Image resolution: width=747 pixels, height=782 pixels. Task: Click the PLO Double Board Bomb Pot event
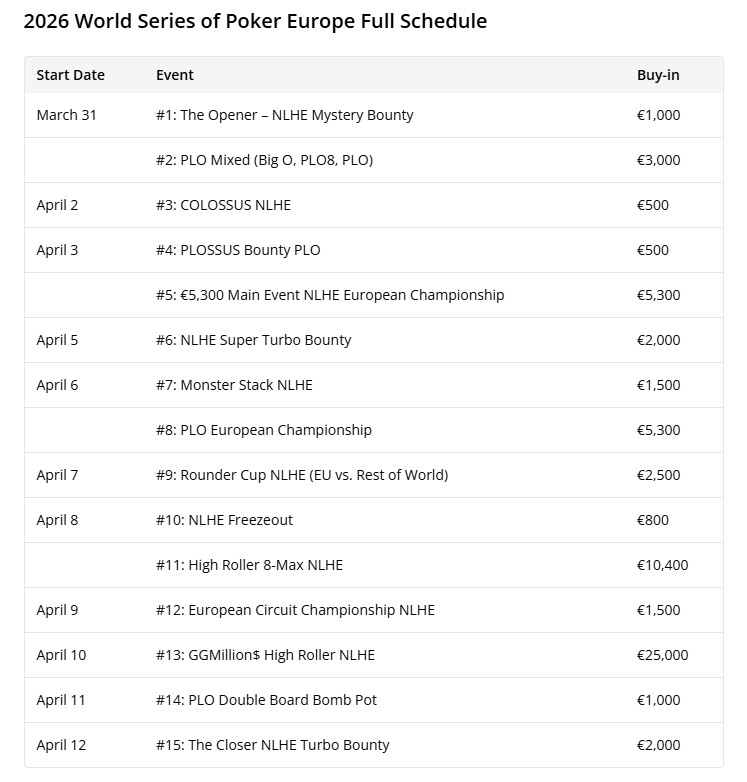(266, 700)
